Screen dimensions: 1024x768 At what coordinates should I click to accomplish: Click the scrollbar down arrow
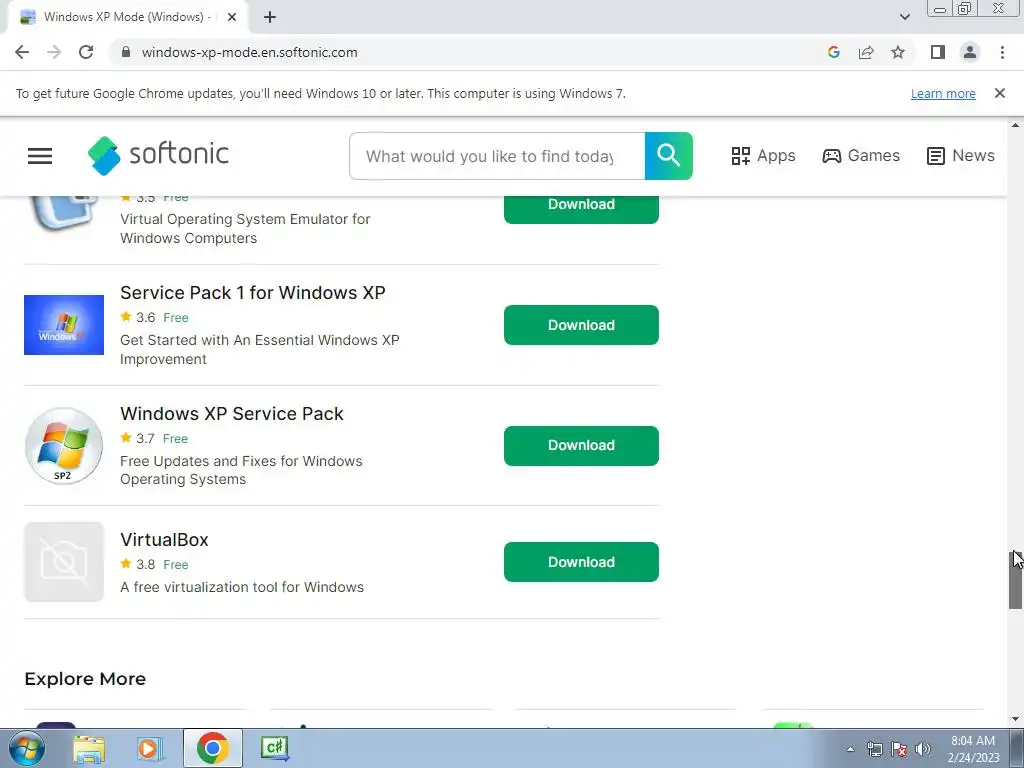pyautogui.click(x=1016, y=719)
